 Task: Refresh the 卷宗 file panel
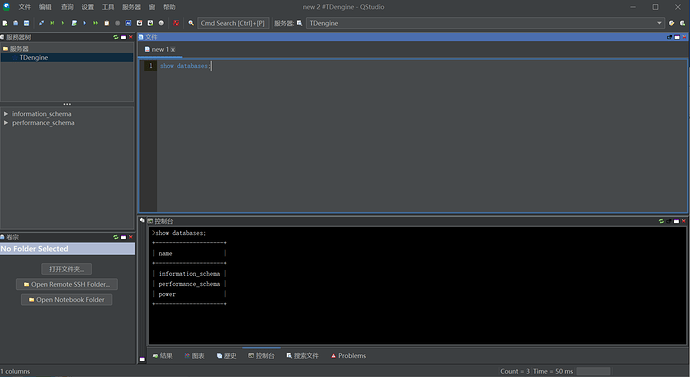(x=116, y=237)
